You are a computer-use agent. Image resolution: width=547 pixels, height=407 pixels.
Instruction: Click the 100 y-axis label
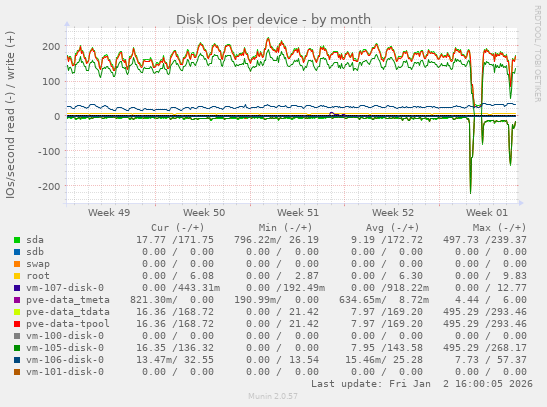pos(51,82)
